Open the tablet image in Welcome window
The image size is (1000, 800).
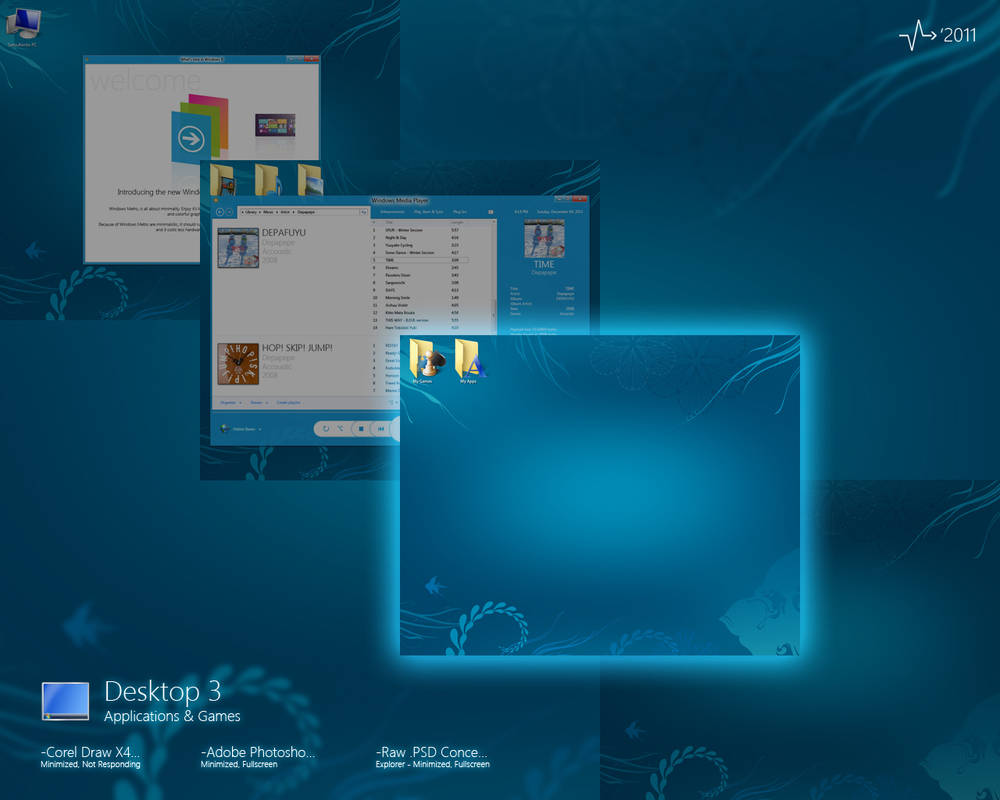point(275,125)
